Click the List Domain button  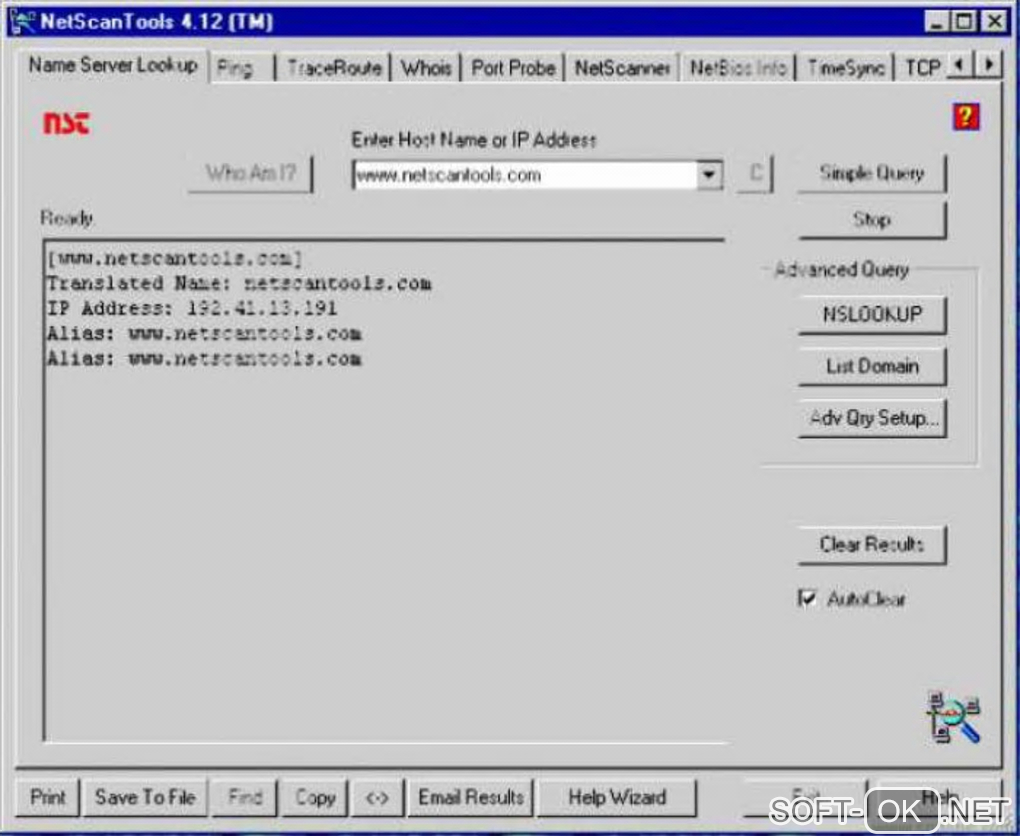point(872,366)
